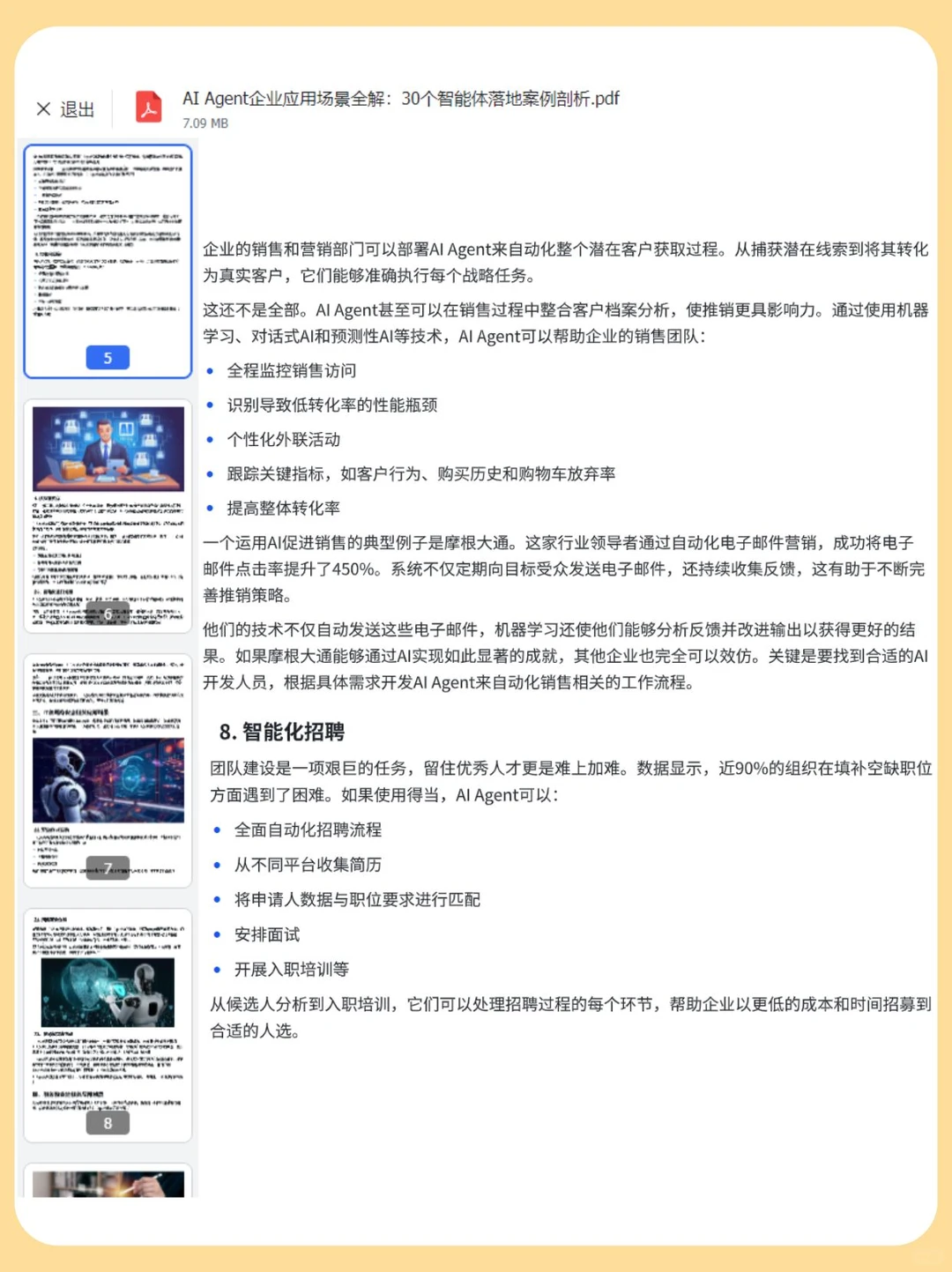Open page 8 thumbnail

click(x=108, y=1025)
